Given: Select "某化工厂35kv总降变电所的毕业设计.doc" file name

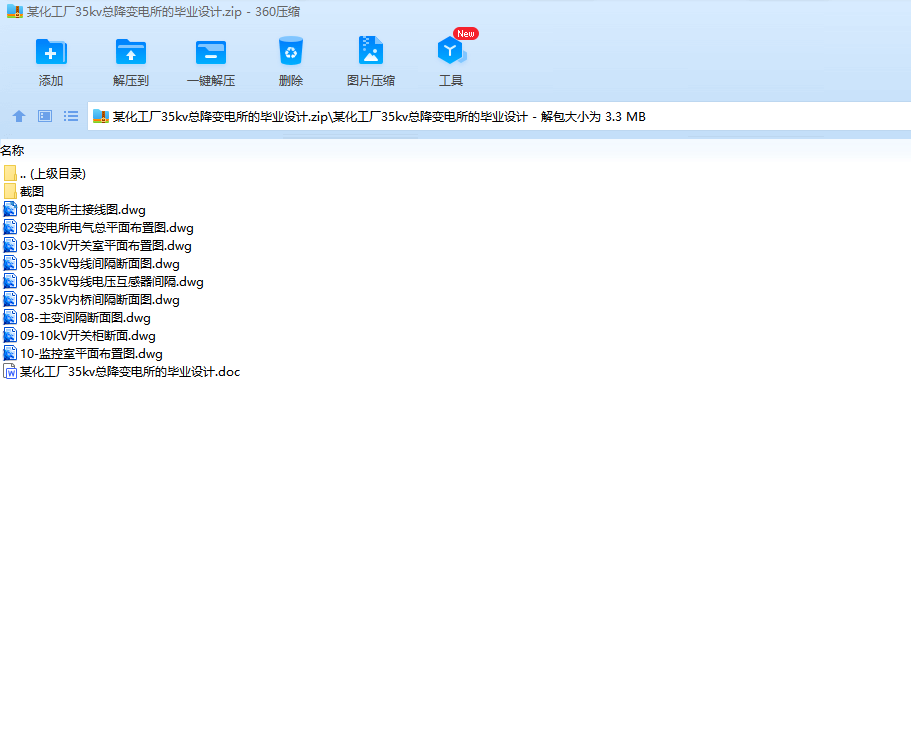Looking at the screenshot, I should 130,371.
